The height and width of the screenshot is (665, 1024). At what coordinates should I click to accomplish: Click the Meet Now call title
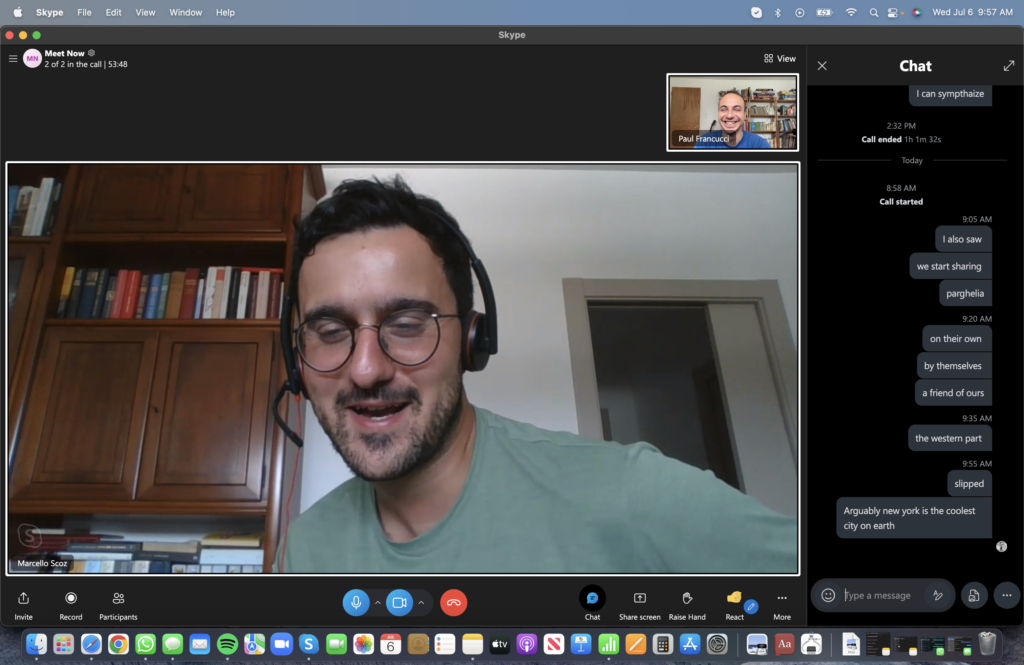point(64,53)
